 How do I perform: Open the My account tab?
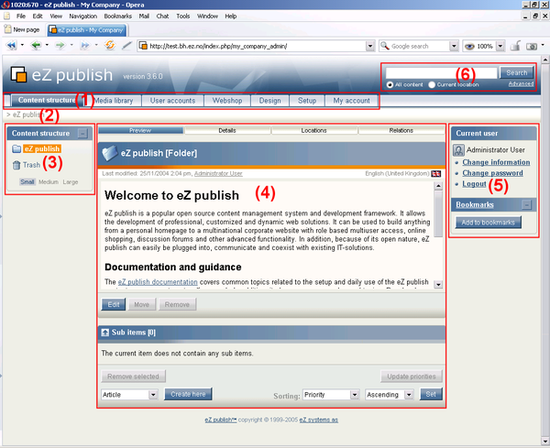[x=351, y=101]
